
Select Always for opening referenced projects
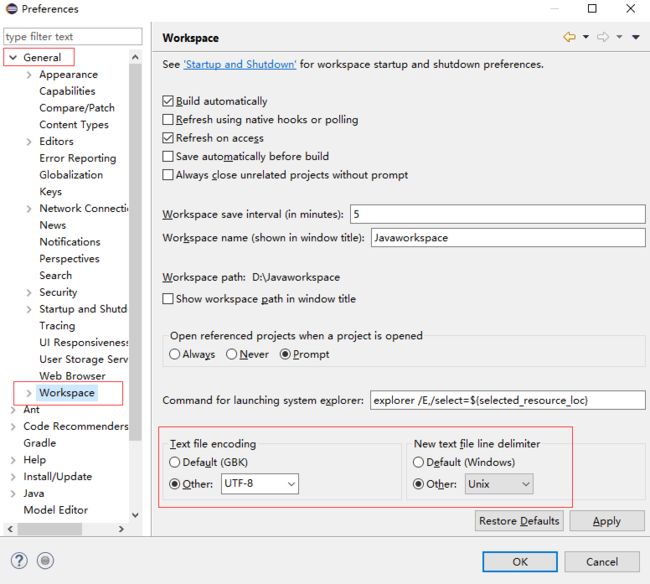point(175,354)
